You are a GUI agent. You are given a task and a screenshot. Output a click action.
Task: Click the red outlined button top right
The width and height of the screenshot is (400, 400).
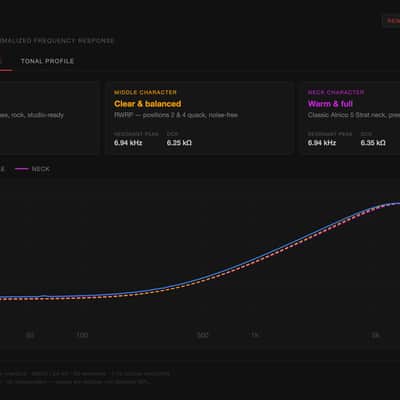coord(392,21)
